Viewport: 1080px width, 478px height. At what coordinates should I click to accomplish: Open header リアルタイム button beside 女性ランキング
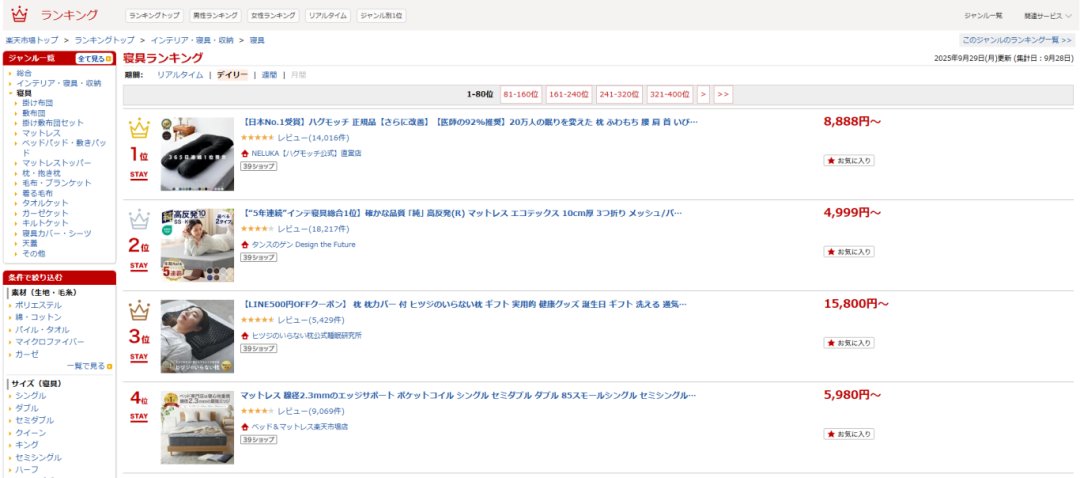click(x=328, y=15)
